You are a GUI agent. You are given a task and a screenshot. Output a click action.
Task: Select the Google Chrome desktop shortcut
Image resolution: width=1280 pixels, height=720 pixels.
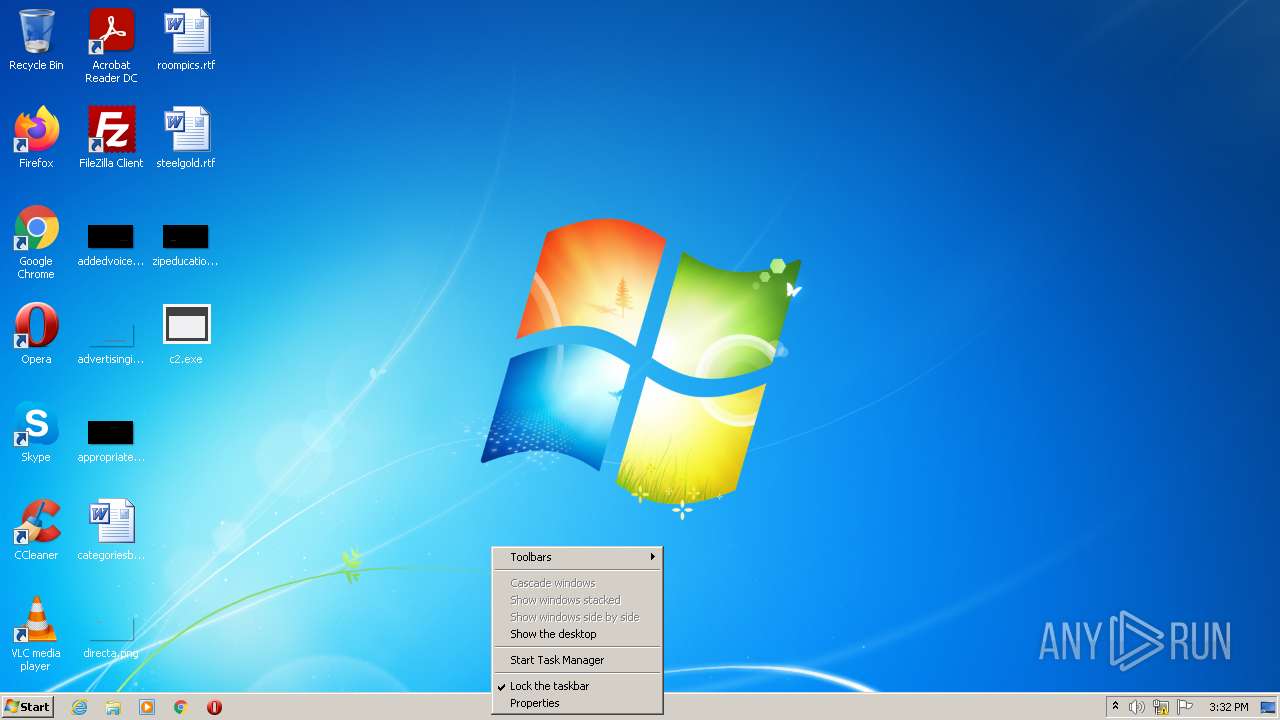[x=36, y=243]
